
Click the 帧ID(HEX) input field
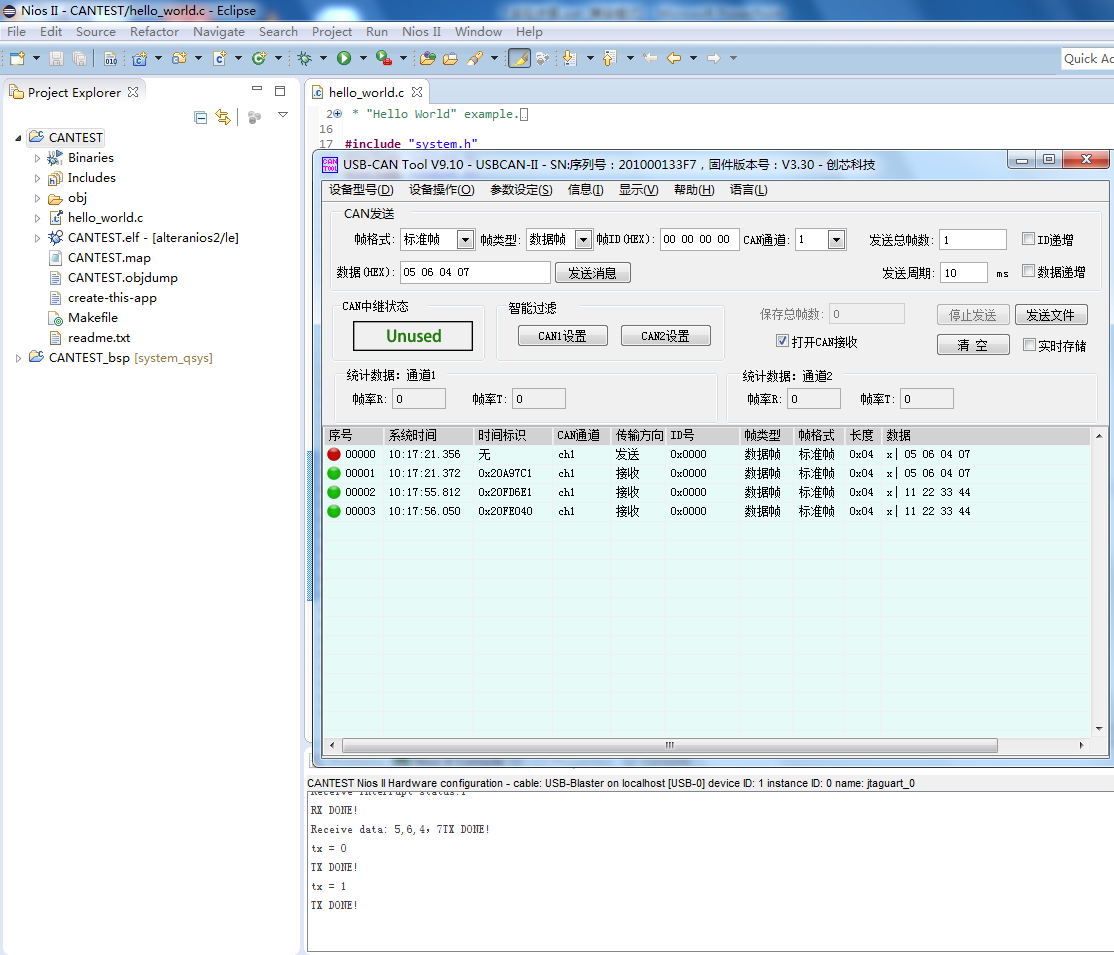tap(700, 239)
